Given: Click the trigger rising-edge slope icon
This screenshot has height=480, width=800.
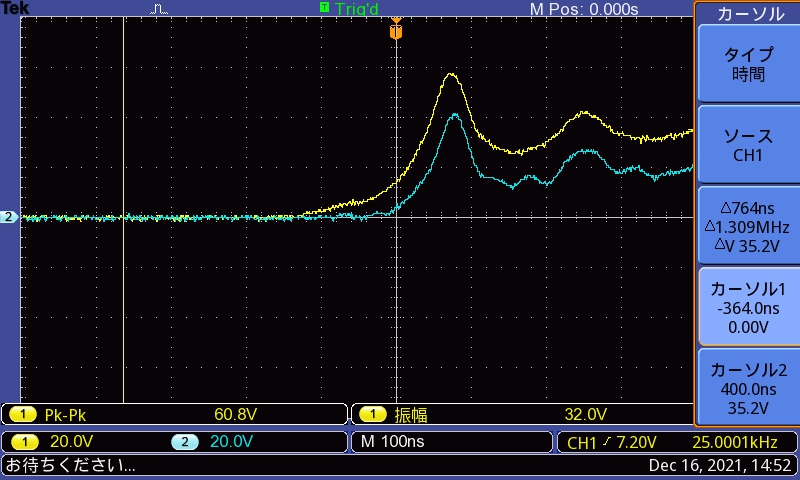Looking at the screenshot, I should tap(606, 442).
